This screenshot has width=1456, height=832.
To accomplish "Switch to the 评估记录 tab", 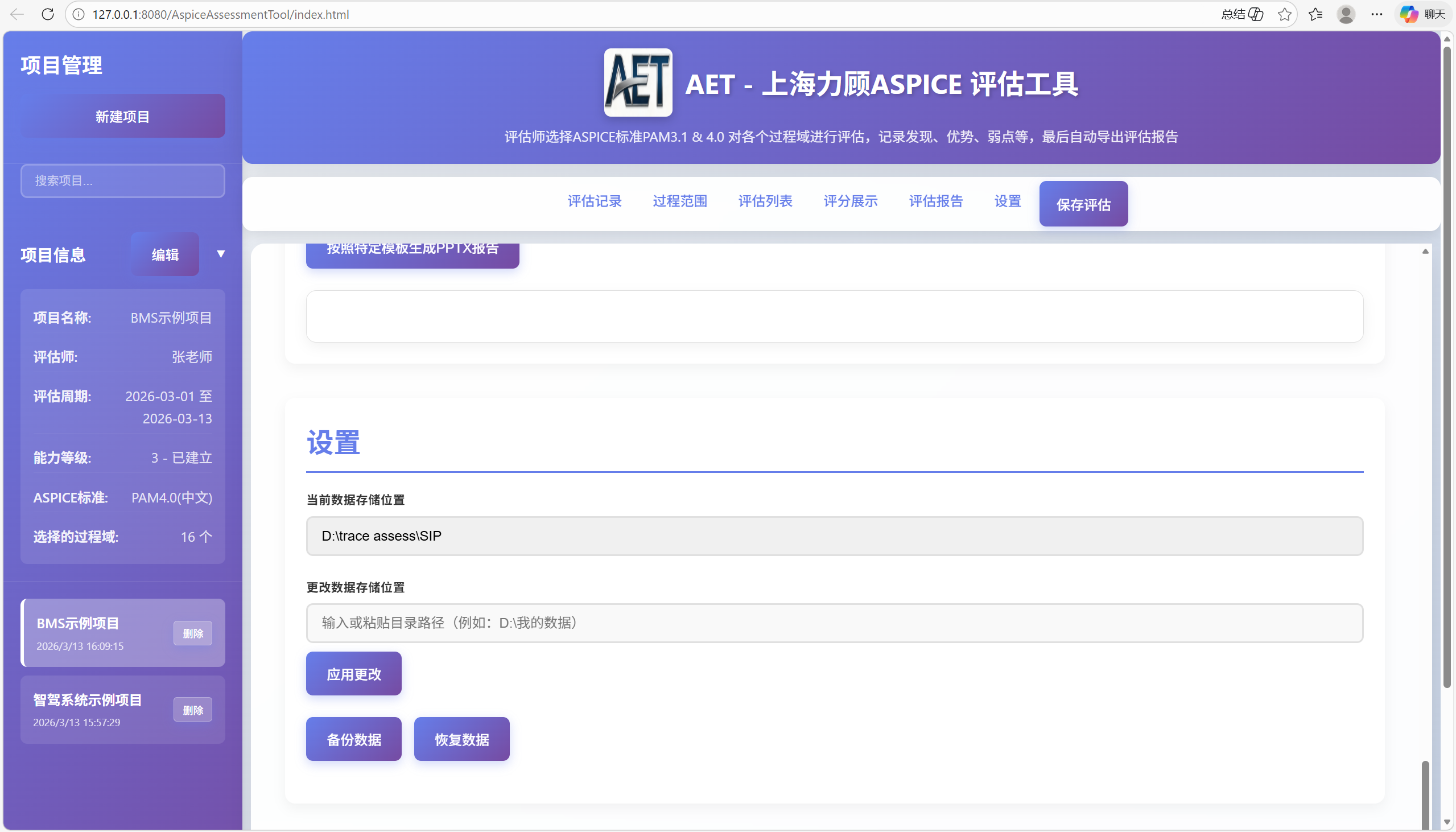I will 594,201.
